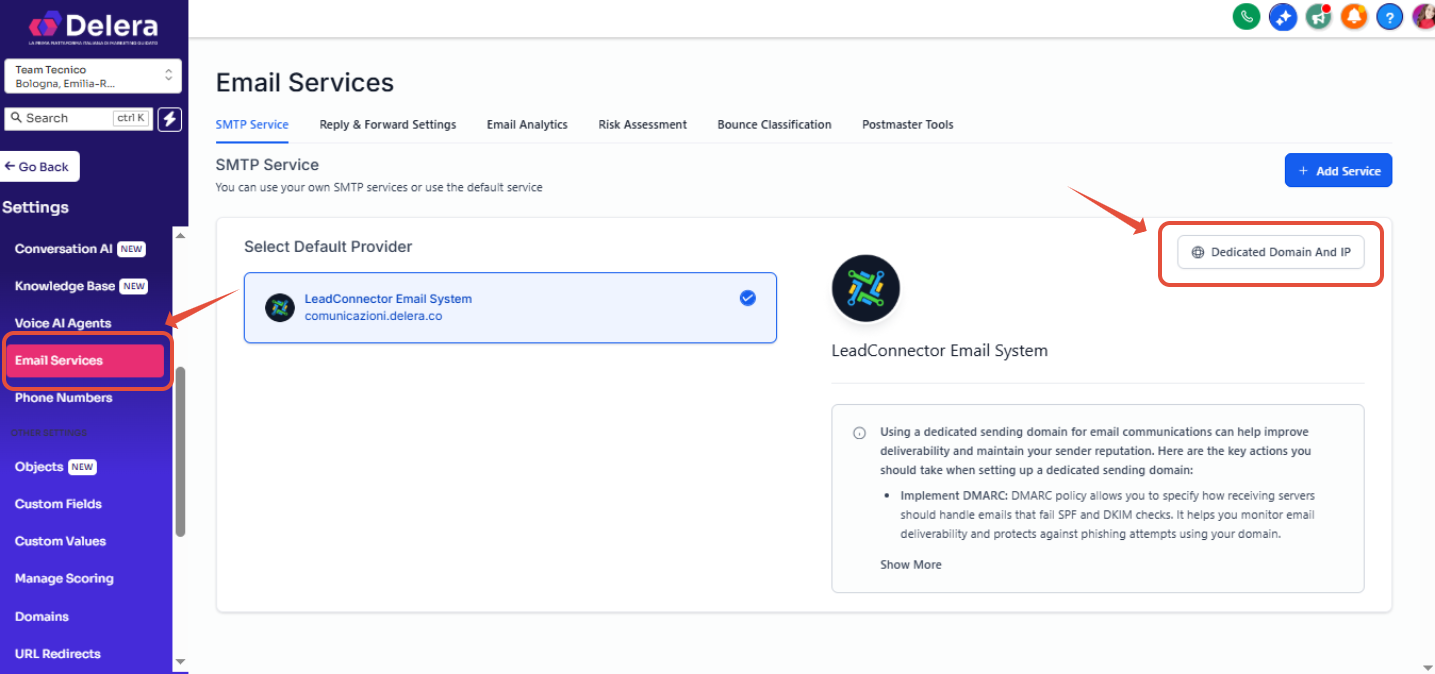The width and height of the screenshot is (1435, 674).
Task: Expand the notice with Show More
Action: tap(911, 565)
